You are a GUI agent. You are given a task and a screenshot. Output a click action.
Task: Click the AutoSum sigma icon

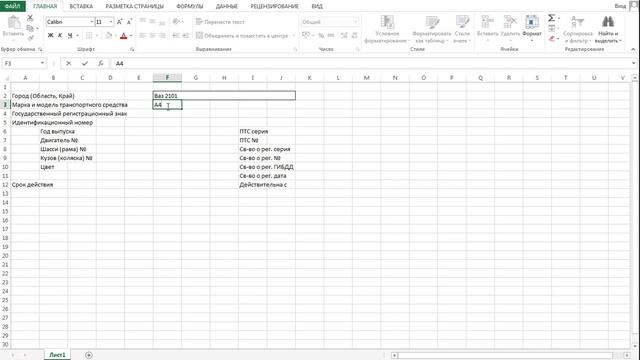(551, 18)
